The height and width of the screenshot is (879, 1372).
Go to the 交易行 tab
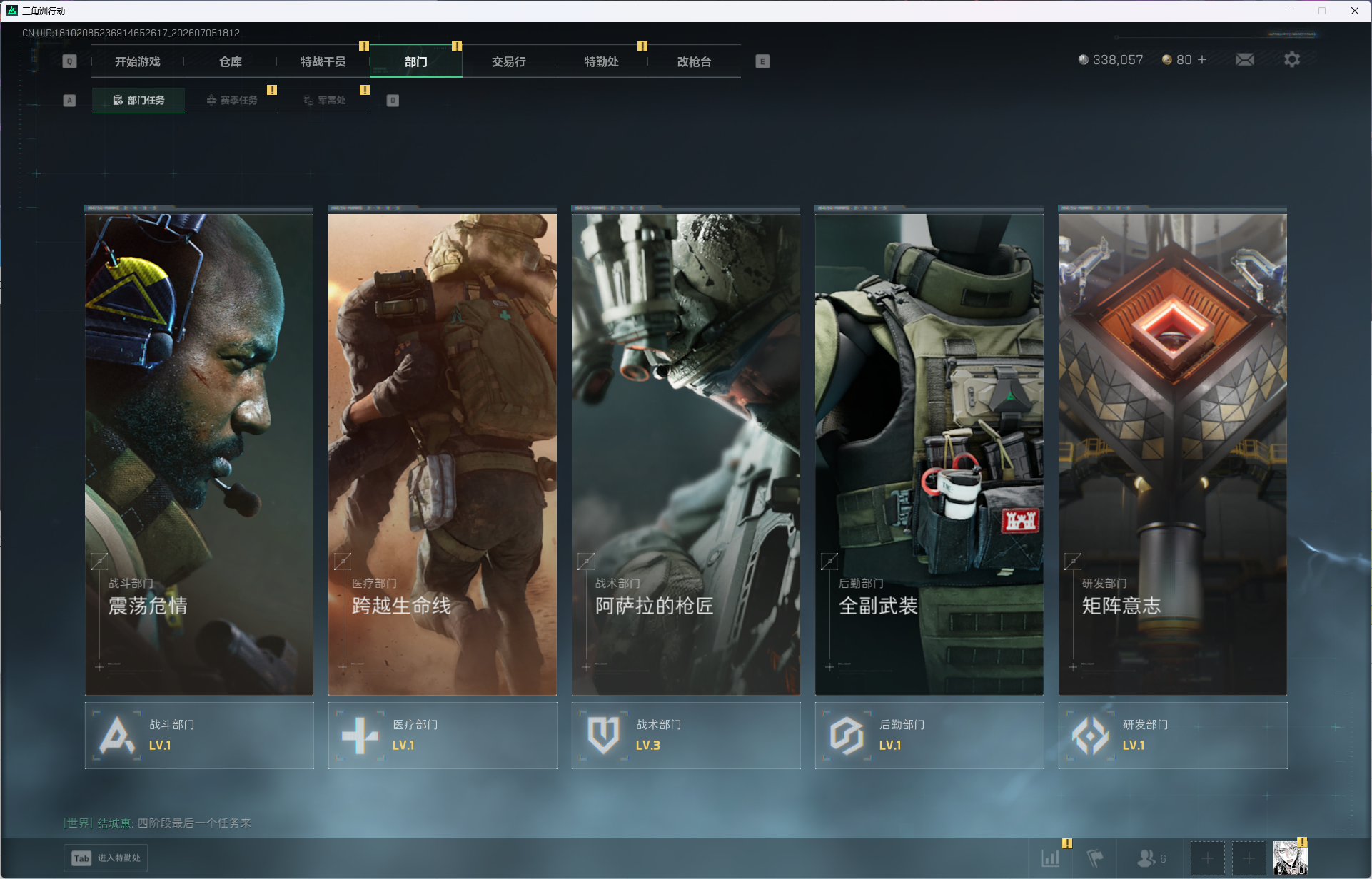509,61
